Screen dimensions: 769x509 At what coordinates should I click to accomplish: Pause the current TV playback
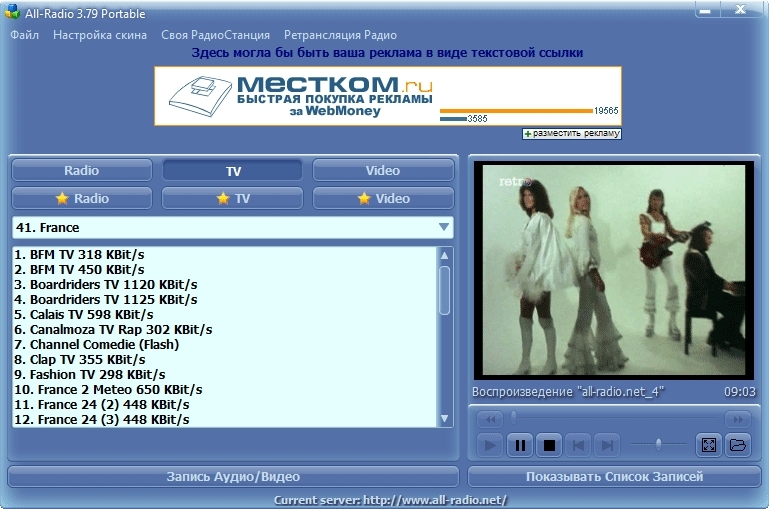520,444
